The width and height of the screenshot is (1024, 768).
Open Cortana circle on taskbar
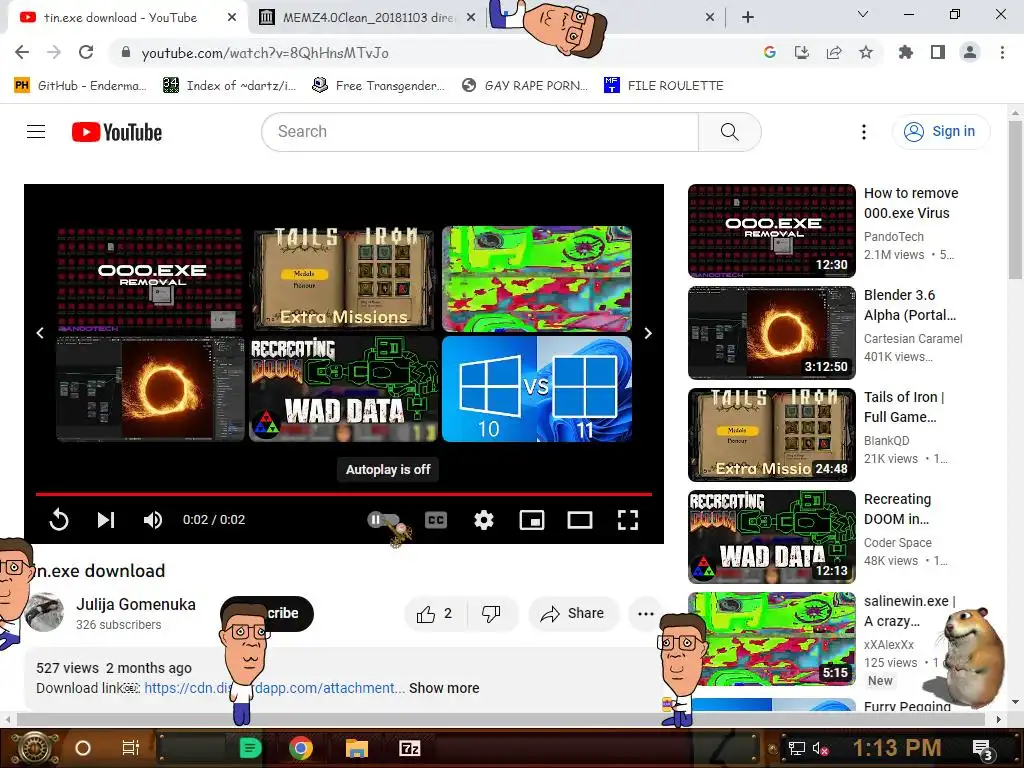click(83, 748)
